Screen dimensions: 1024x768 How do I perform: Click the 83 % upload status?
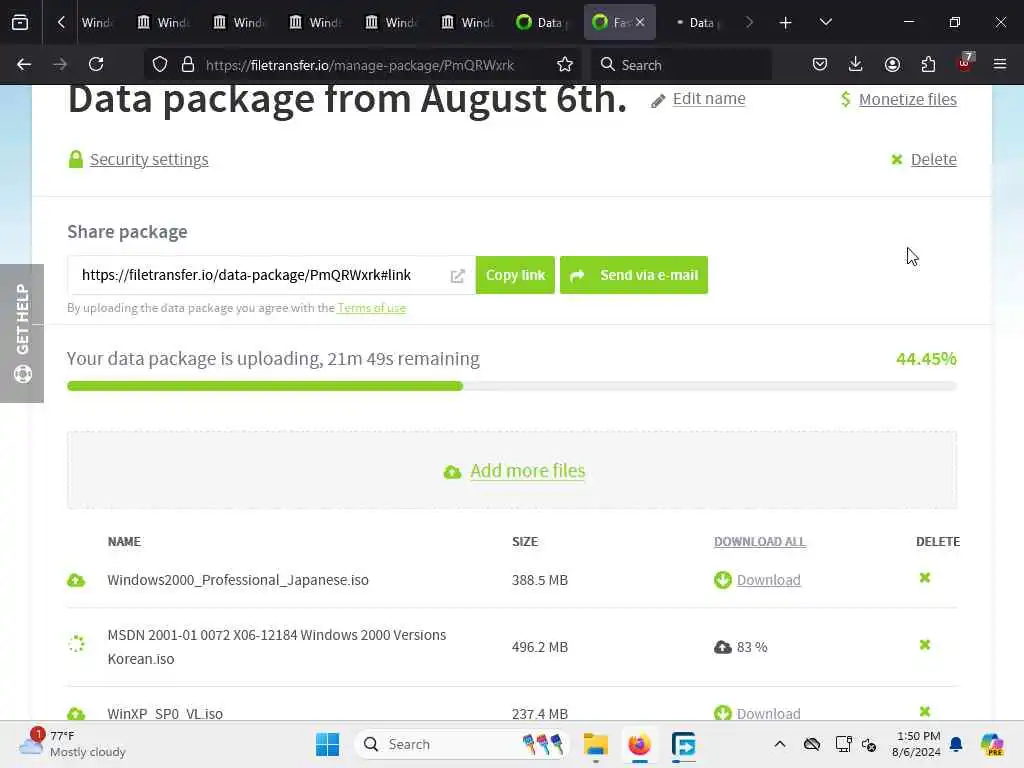[752, 647]
